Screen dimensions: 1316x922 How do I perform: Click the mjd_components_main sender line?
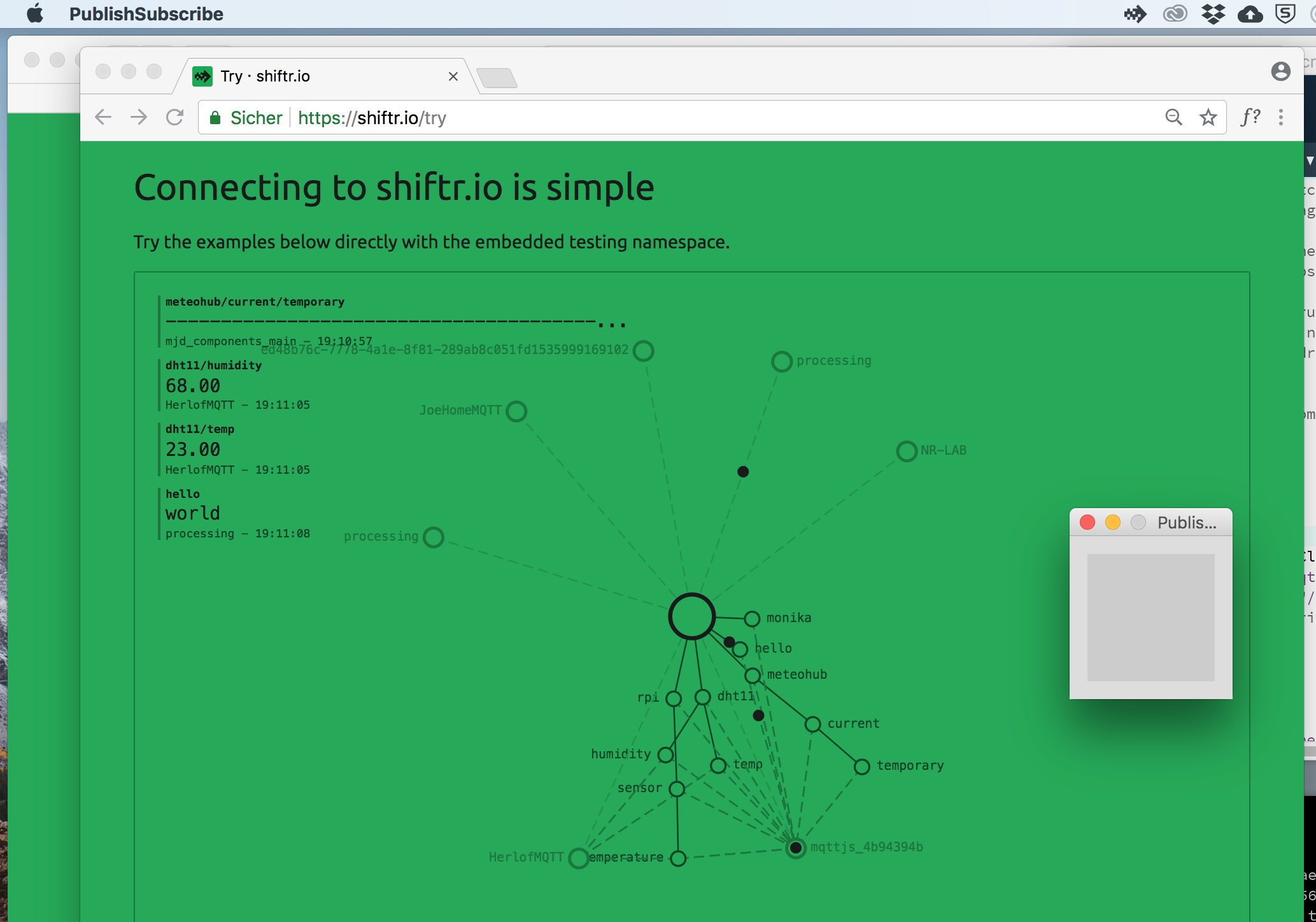[x=268, y=341]
